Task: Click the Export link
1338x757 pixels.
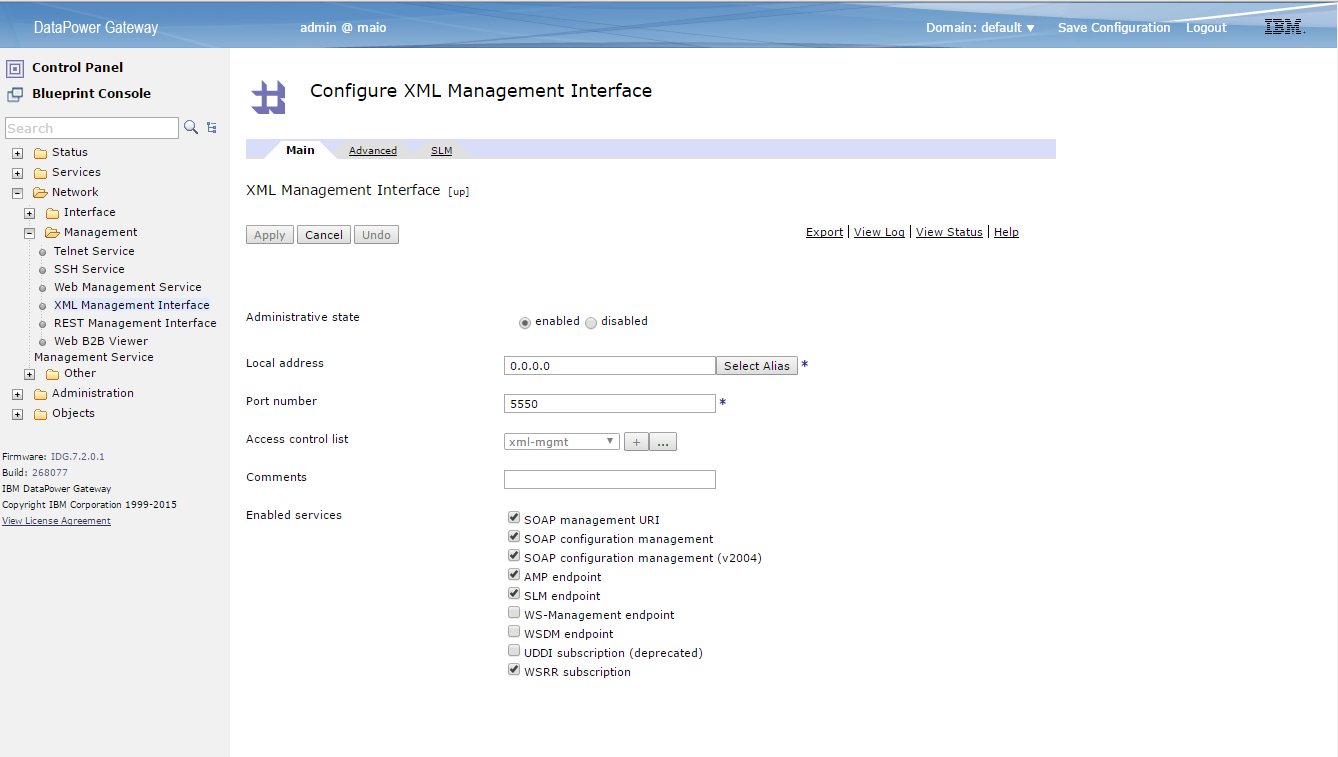Action: [x=824, y=232]
